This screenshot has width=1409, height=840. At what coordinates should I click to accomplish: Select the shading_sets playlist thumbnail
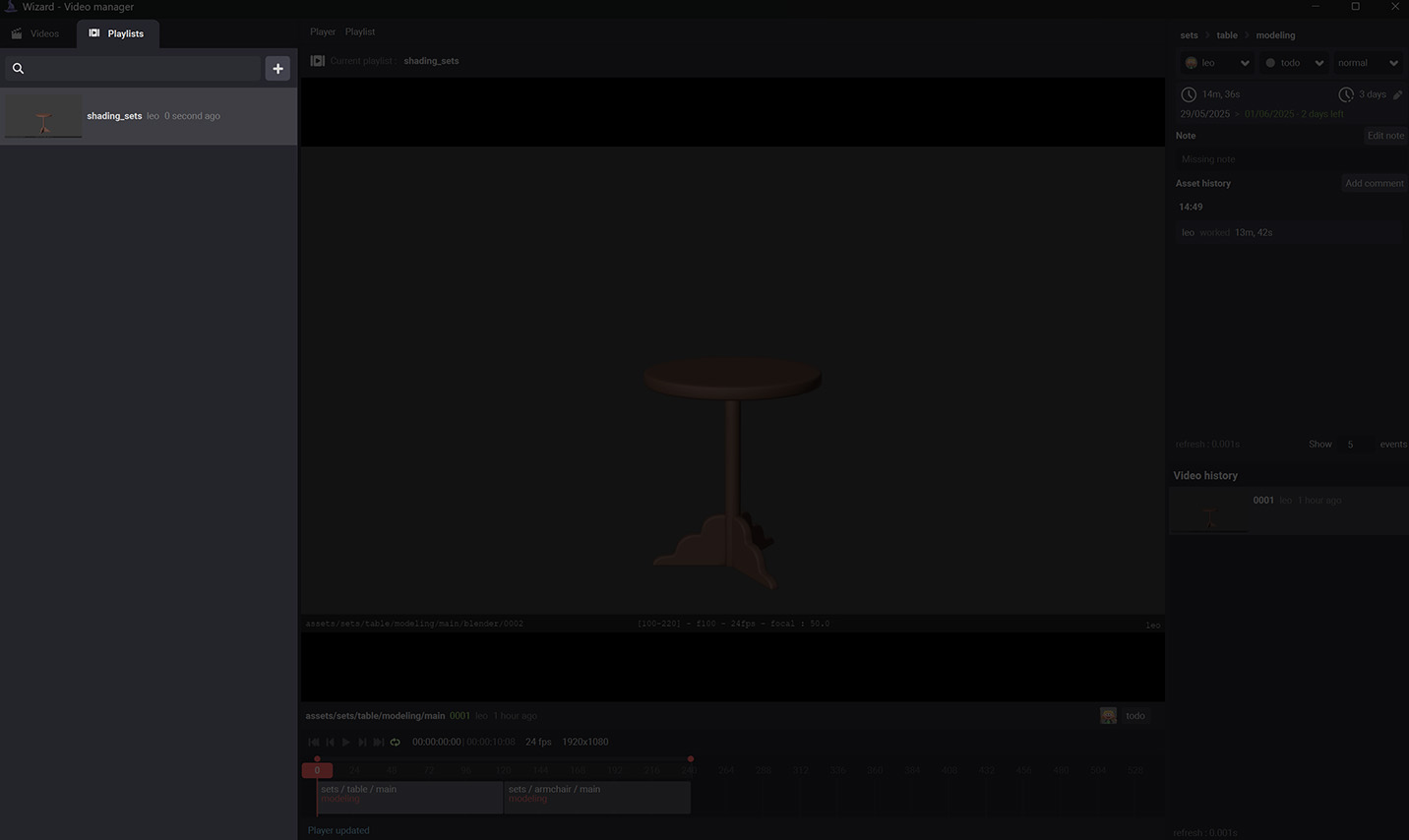[x=43, y=117]
